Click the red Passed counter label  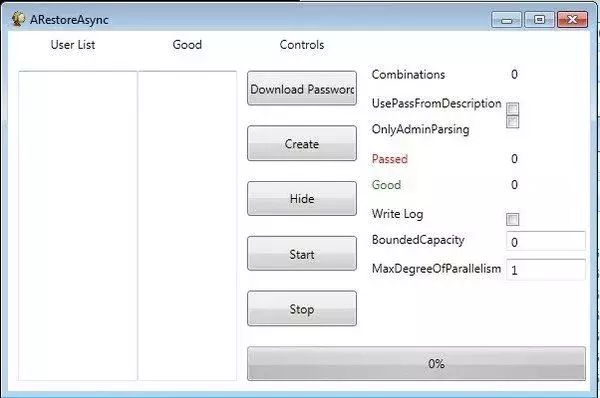pyautogui.click(x=390, y=159)
